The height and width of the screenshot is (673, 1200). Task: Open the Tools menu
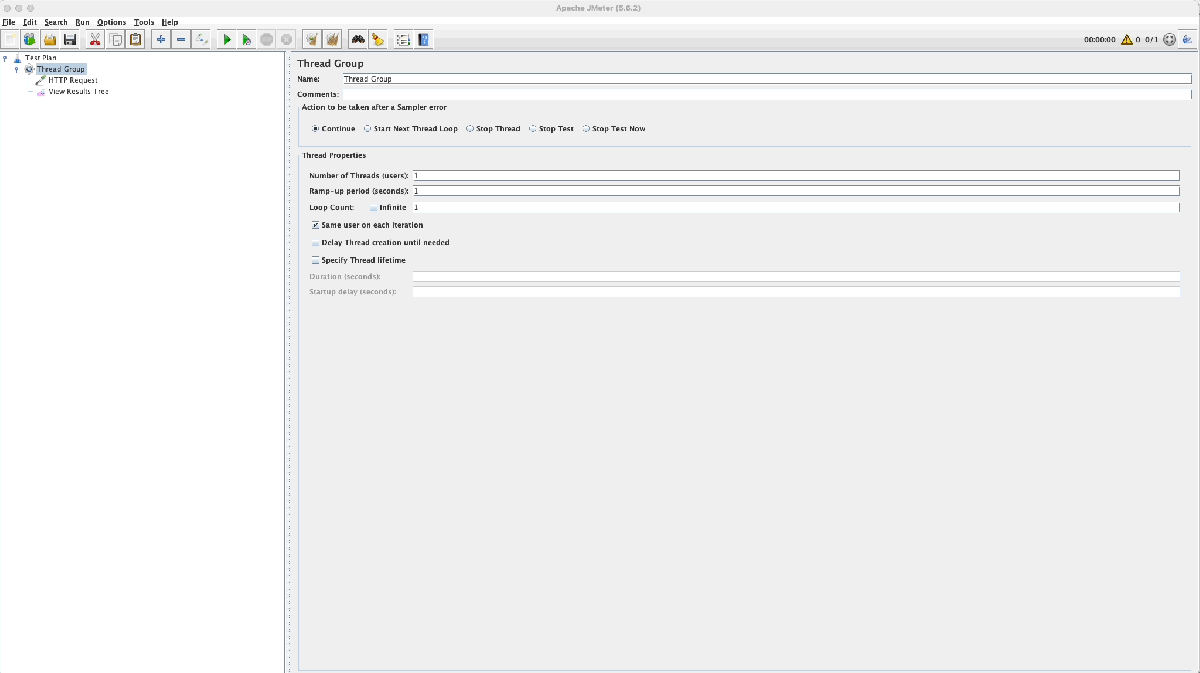click(x=144, y=22)
